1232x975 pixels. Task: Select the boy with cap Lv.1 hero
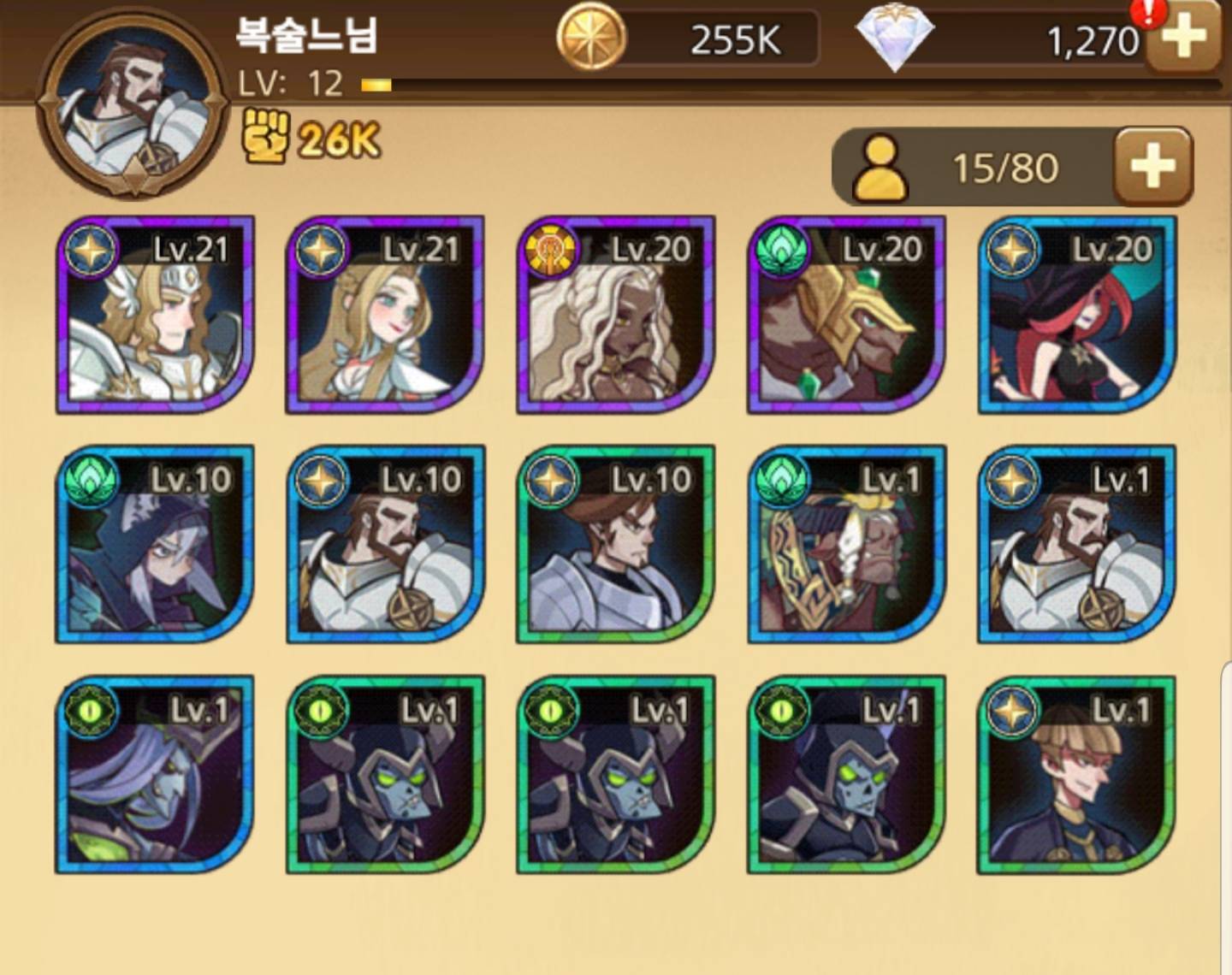tap(1076, 774)
